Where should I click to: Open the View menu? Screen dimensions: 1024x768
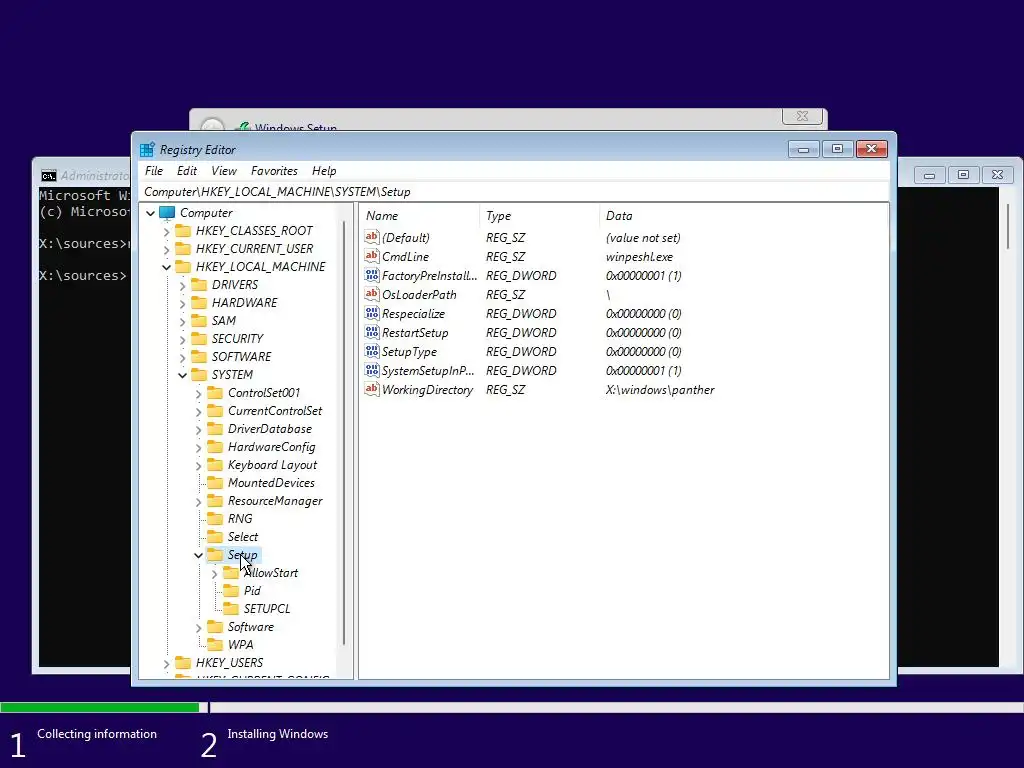[x=224, y=170]
